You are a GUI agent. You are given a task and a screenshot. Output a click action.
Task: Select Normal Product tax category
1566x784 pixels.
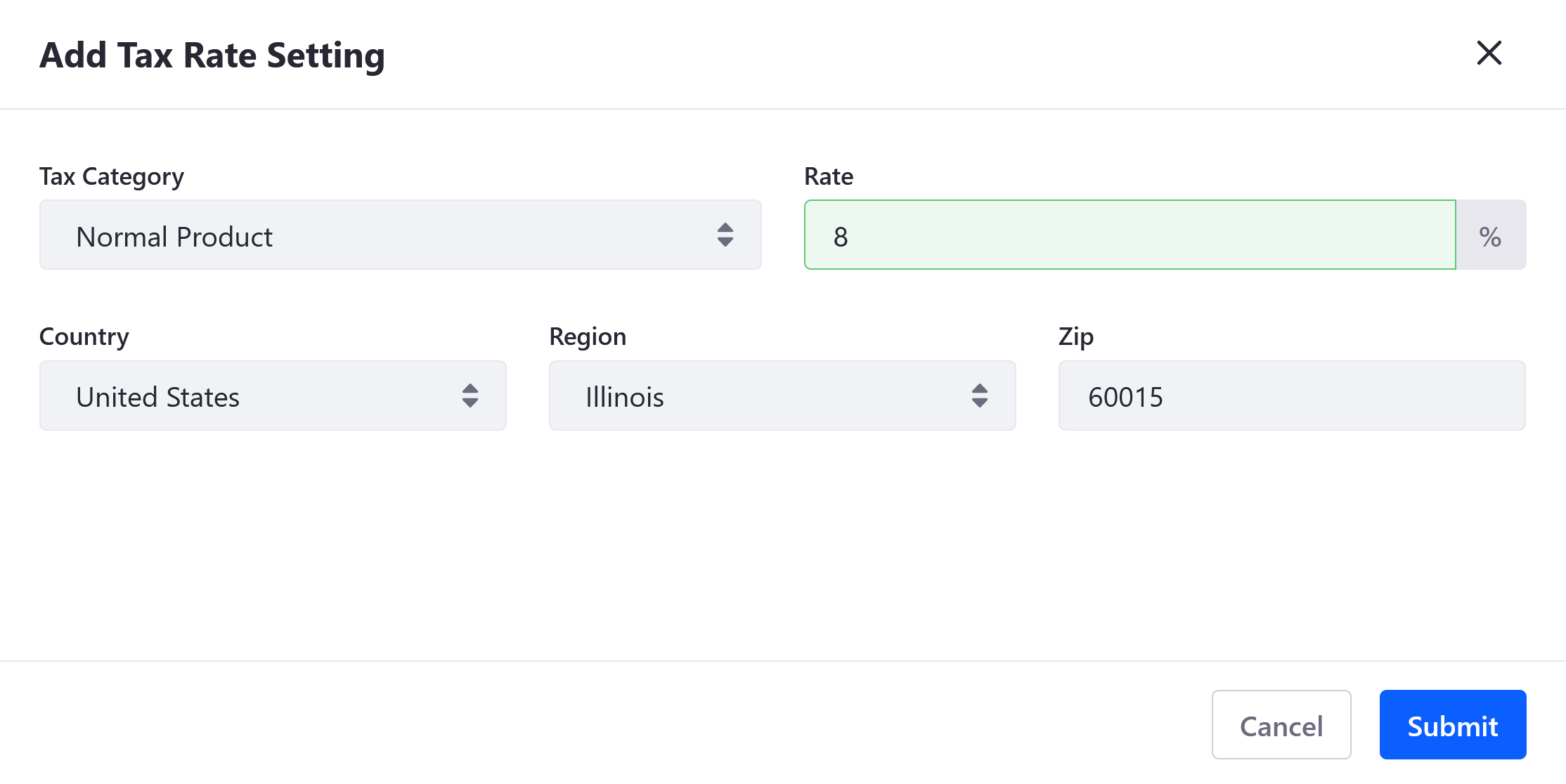tap(400, 235)
